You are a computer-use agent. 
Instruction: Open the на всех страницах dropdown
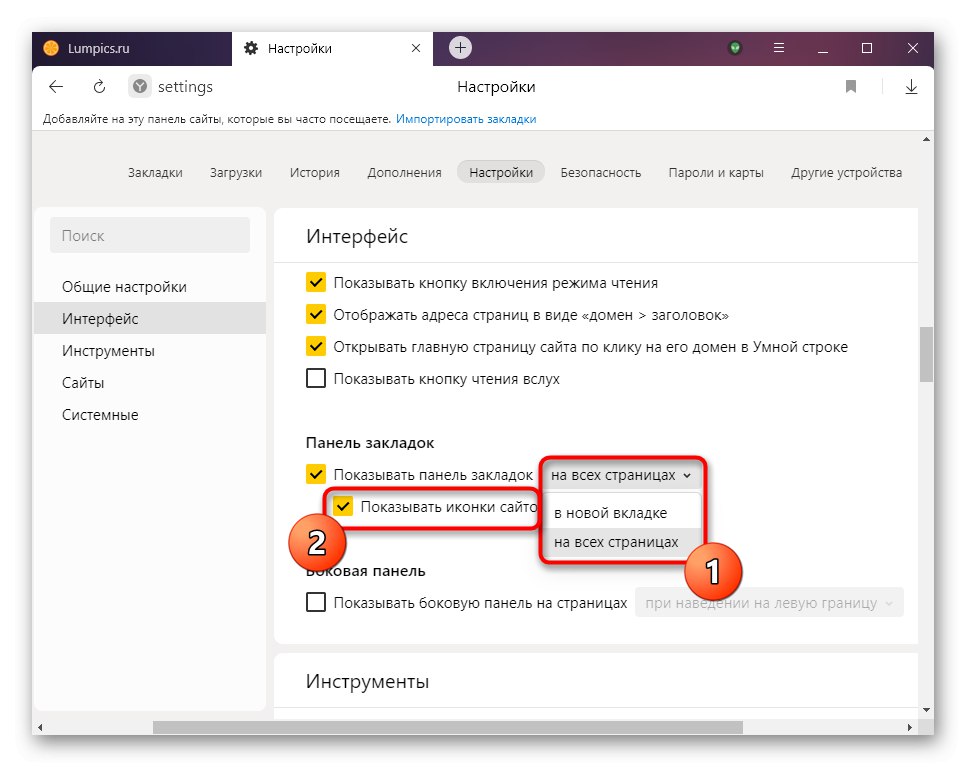(x=621, y=475)
